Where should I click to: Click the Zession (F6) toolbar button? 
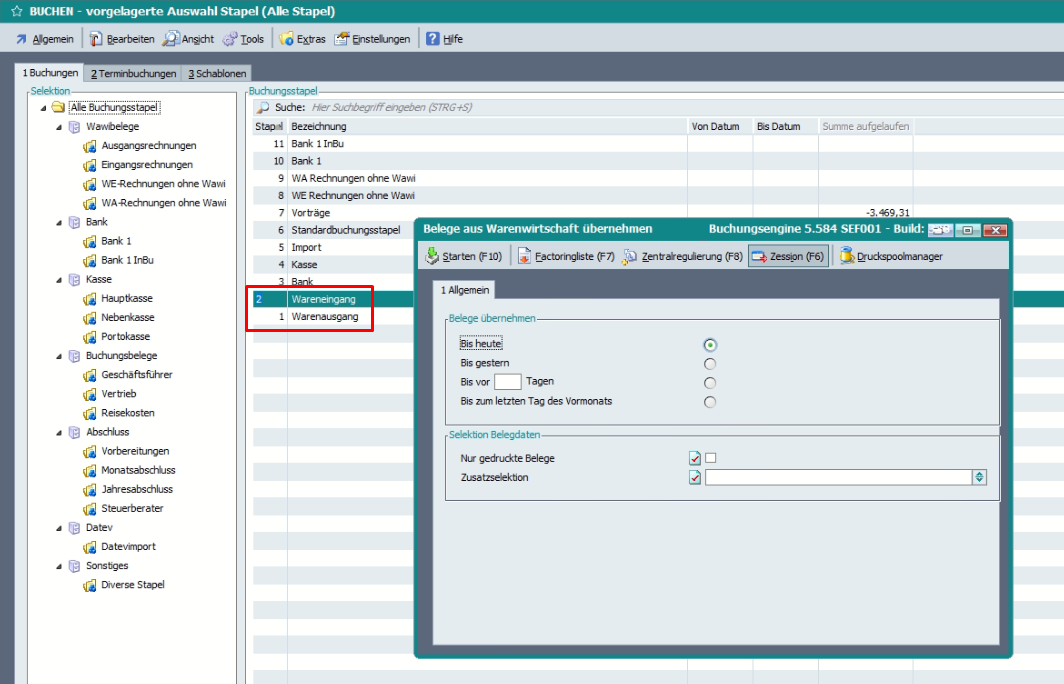(787, 256)
